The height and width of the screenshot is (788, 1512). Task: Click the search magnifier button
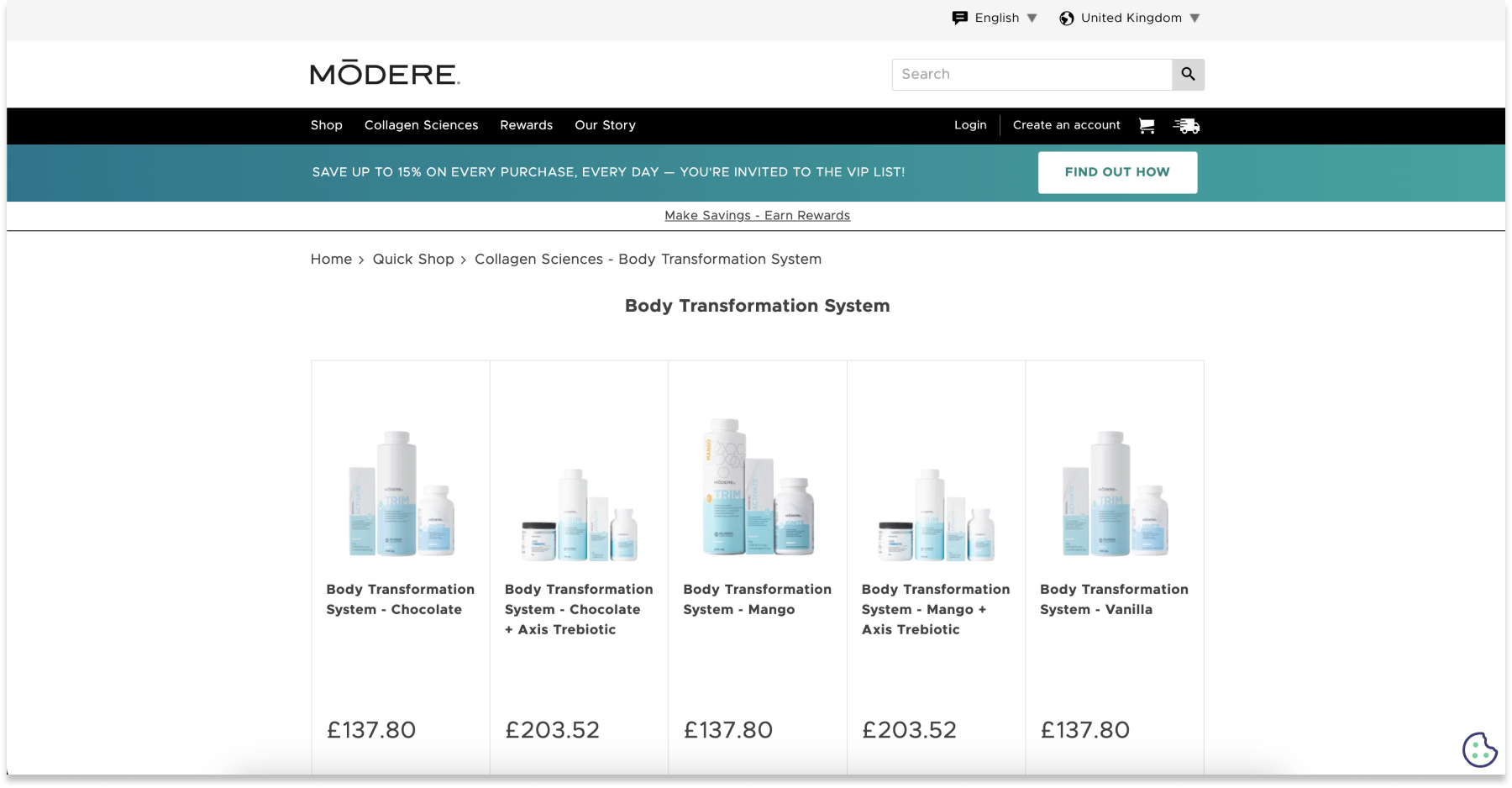point(1188,75)
